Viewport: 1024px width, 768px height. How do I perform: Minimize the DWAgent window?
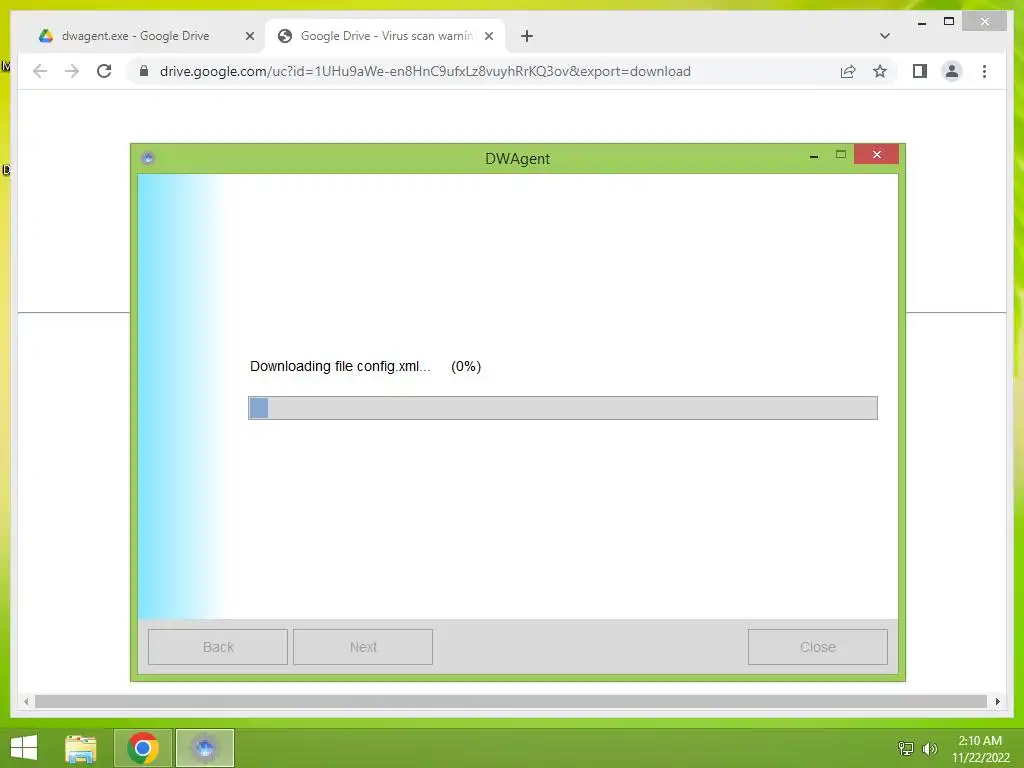point(814,155)
